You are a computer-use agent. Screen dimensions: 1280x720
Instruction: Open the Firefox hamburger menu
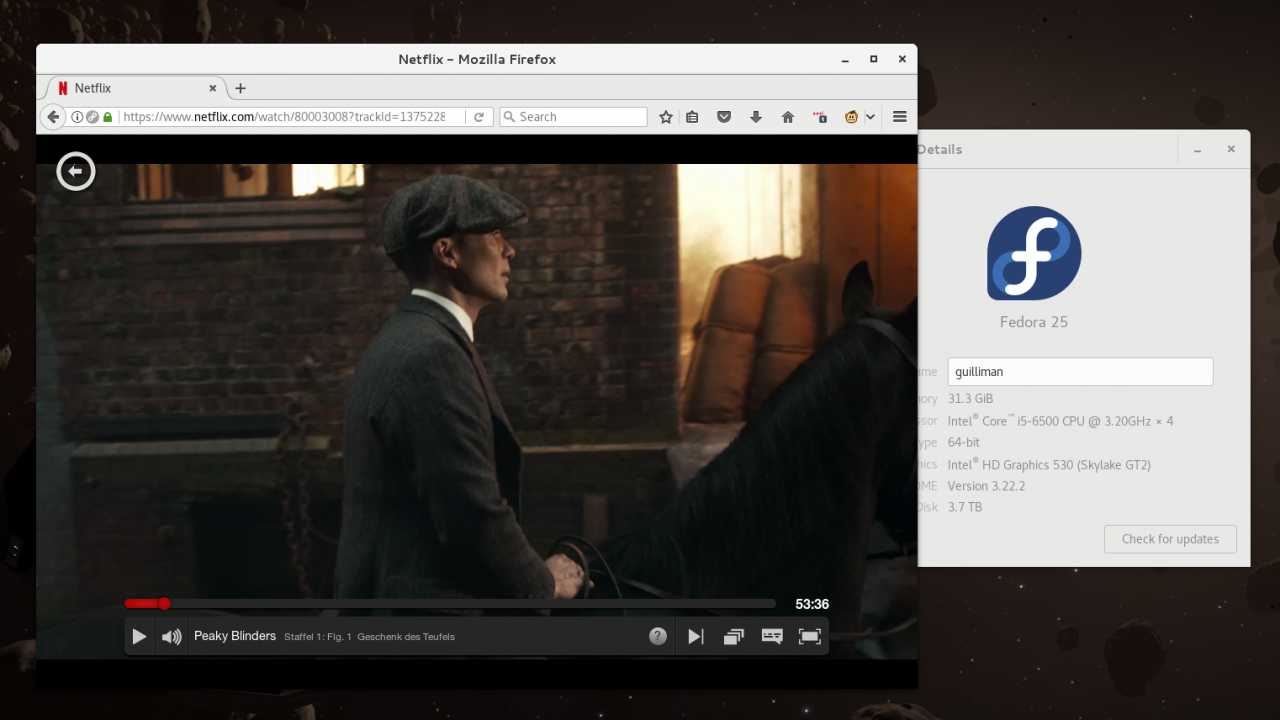pos(900,117)
